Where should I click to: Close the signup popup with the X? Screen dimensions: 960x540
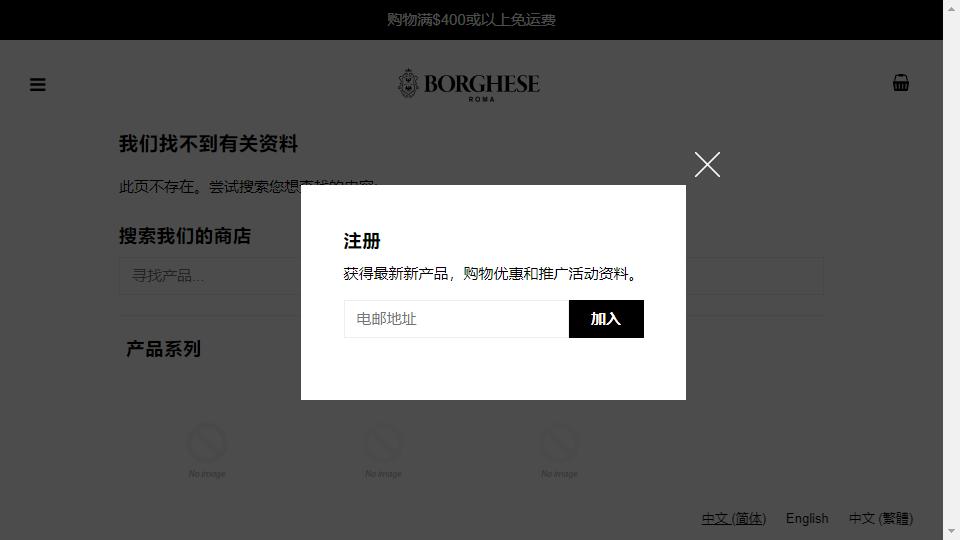click(707, 165)
